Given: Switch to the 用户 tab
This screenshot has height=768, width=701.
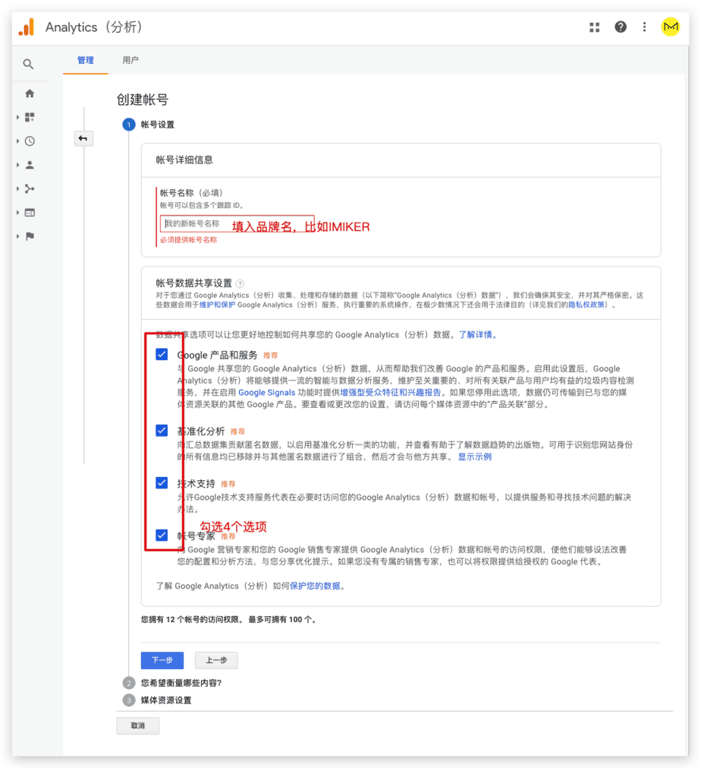Looking at the screenshot, I should click(x=130, y=61).
